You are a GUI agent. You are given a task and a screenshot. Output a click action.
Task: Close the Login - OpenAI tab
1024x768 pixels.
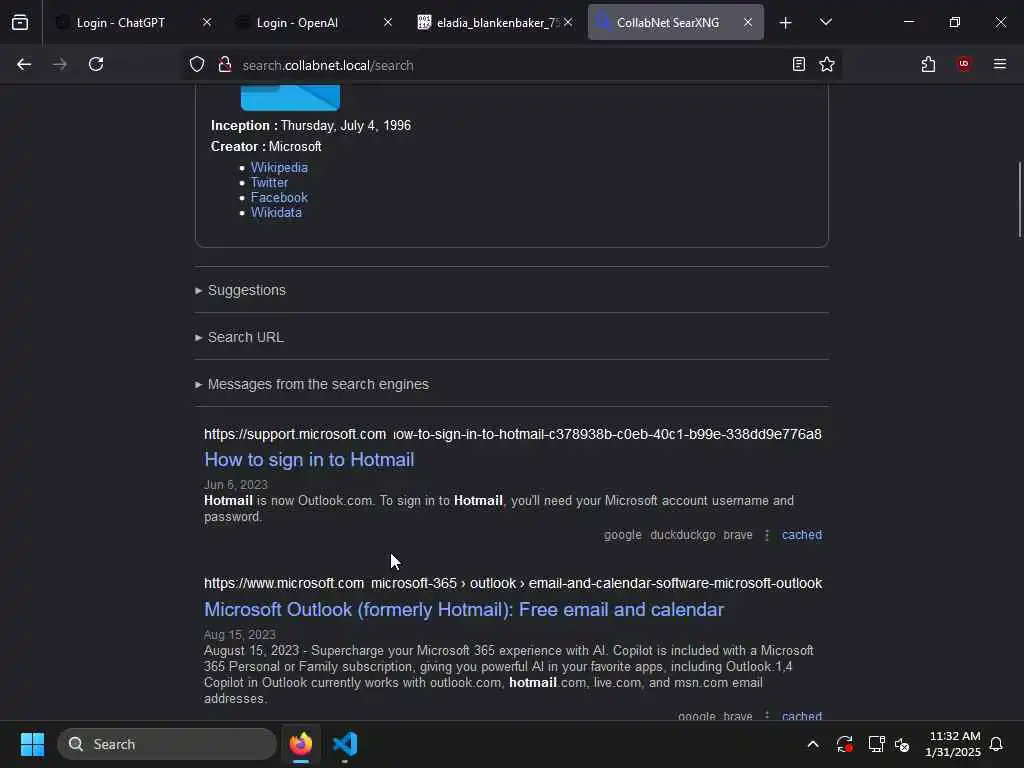tap(387, 22)
